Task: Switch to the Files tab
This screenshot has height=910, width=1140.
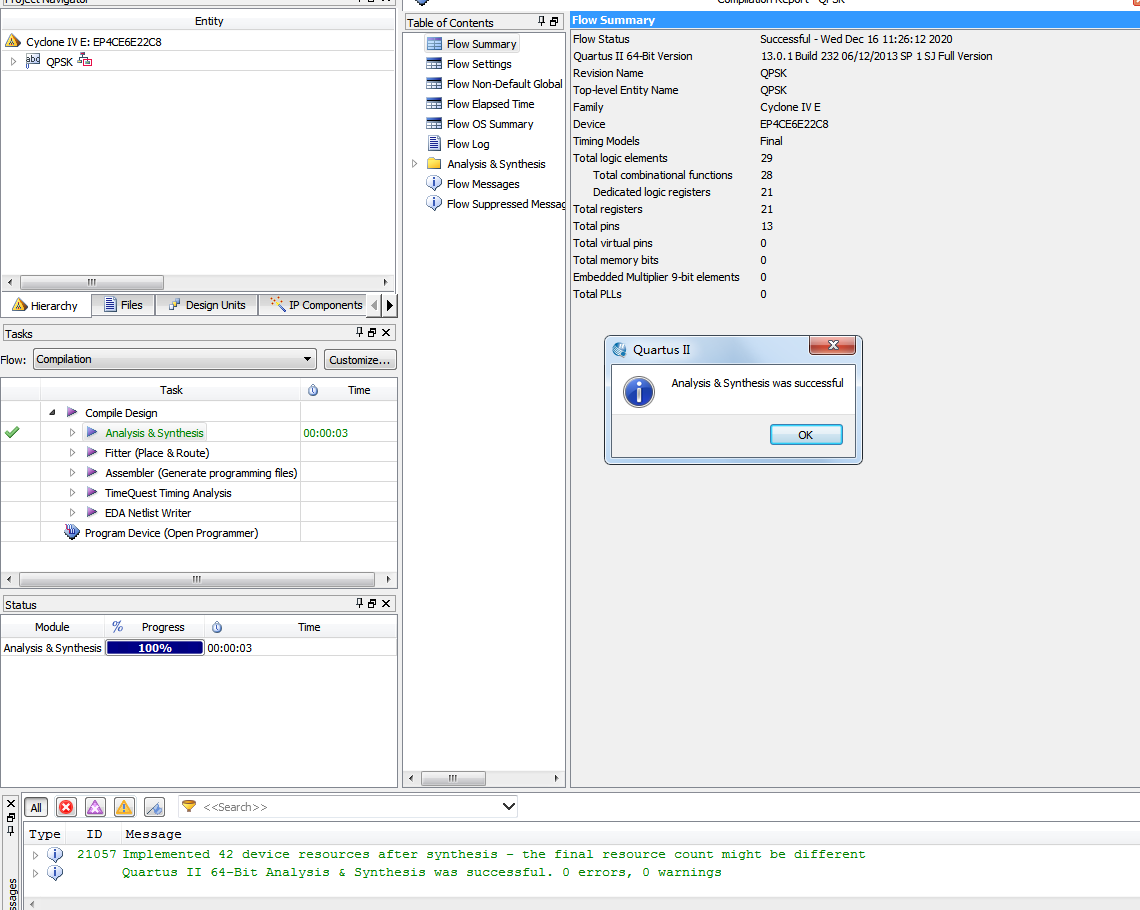Action: 122,305
